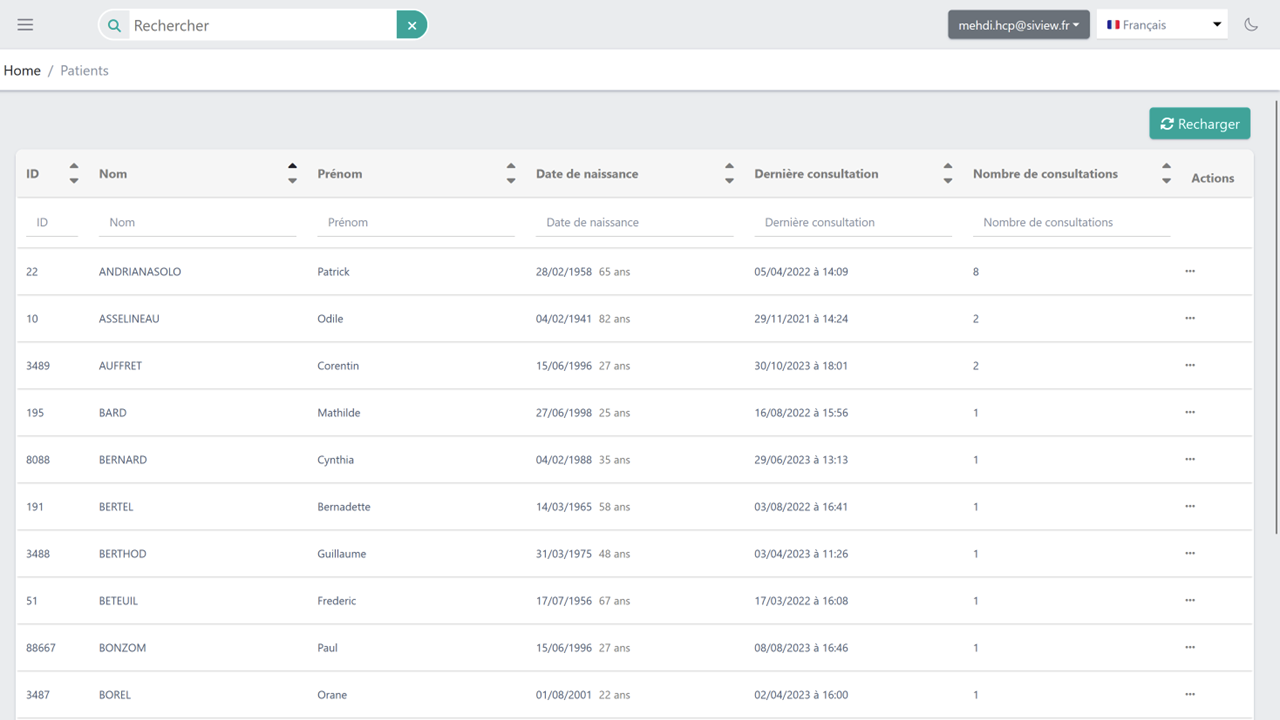Clear the search with the X button

[412, 25]
